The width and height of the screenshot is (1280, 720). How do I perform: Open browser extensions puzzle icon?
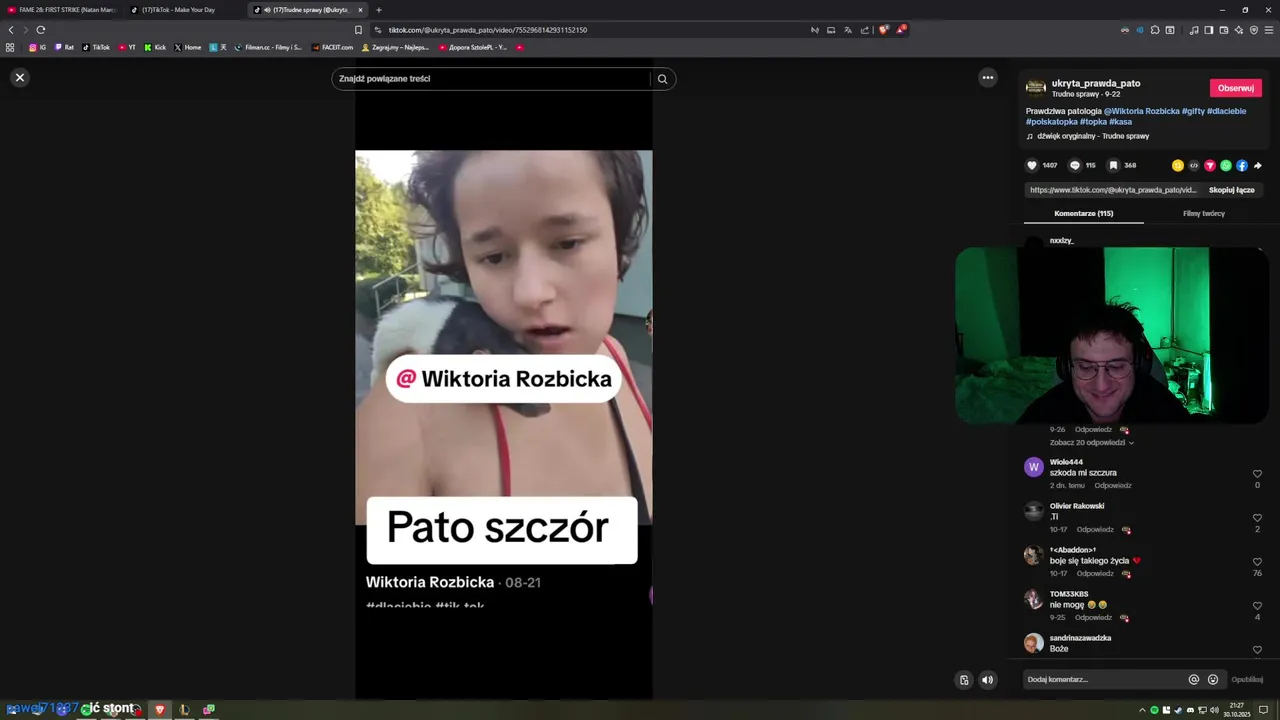tap(1155, 30)
